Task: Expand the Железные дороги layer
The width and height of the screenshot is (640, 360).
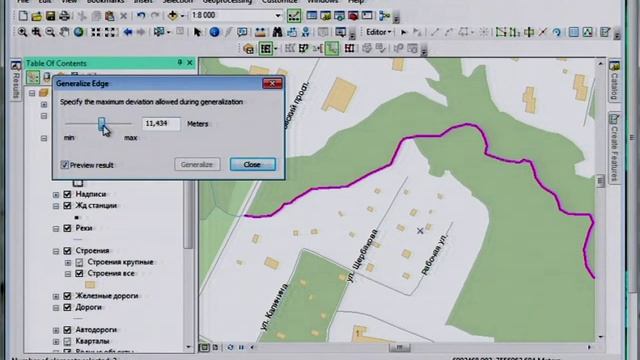Action: click(x=56, y=296)
